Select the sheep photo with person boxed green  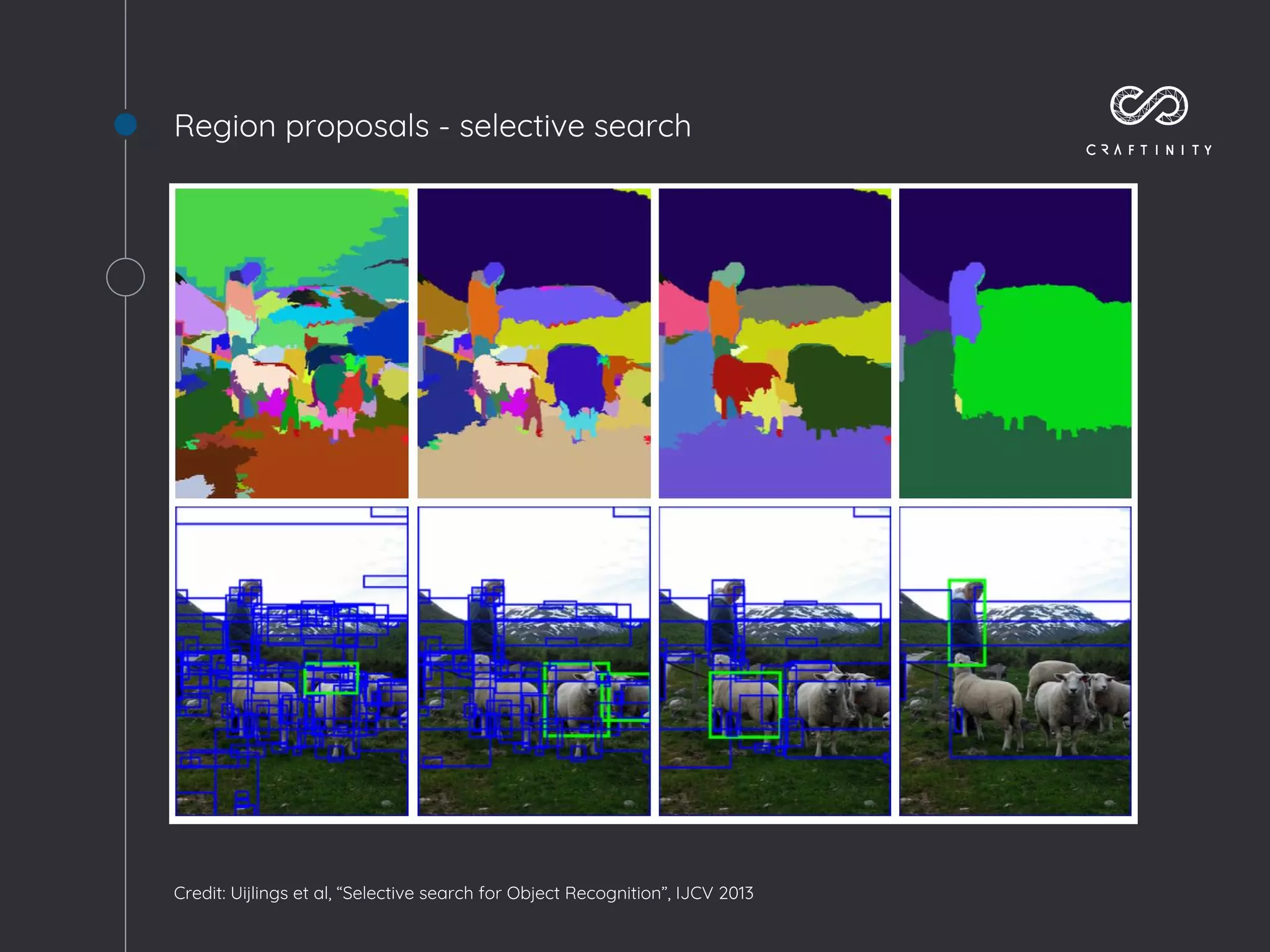coord(1015,661)
